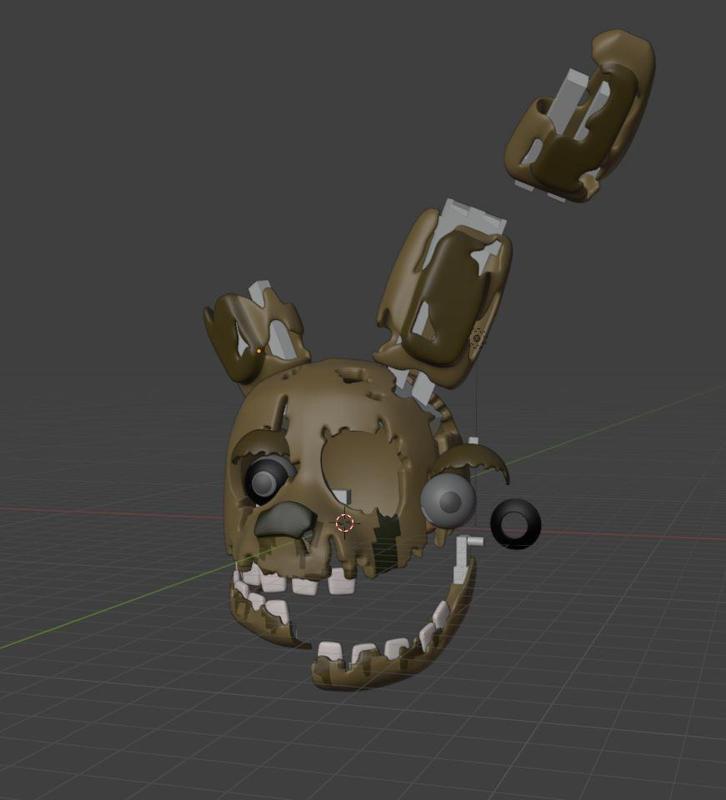Select the middle segment of the tall ear
Screen dimensions: 726x800
(445, 296)
